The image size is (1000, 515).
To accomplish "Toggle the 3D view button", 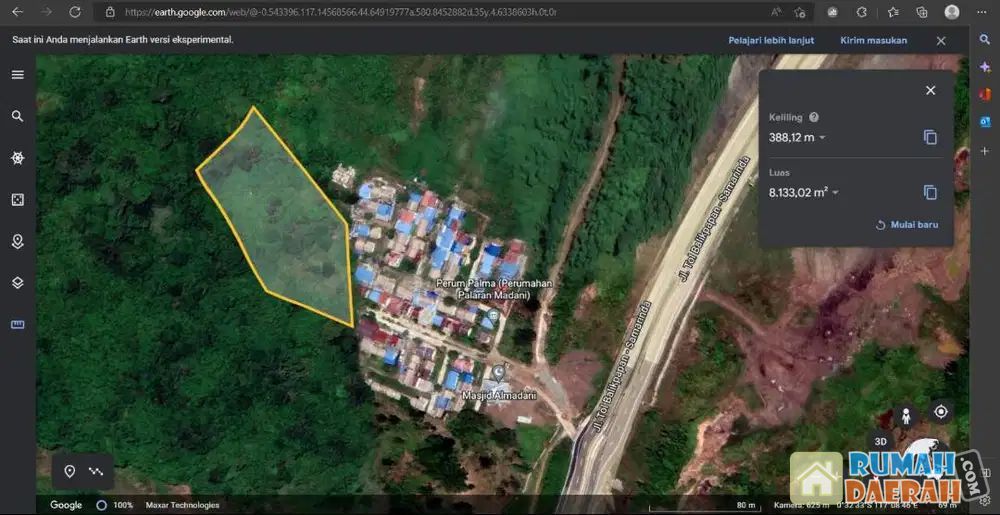I will click(880, 441).
